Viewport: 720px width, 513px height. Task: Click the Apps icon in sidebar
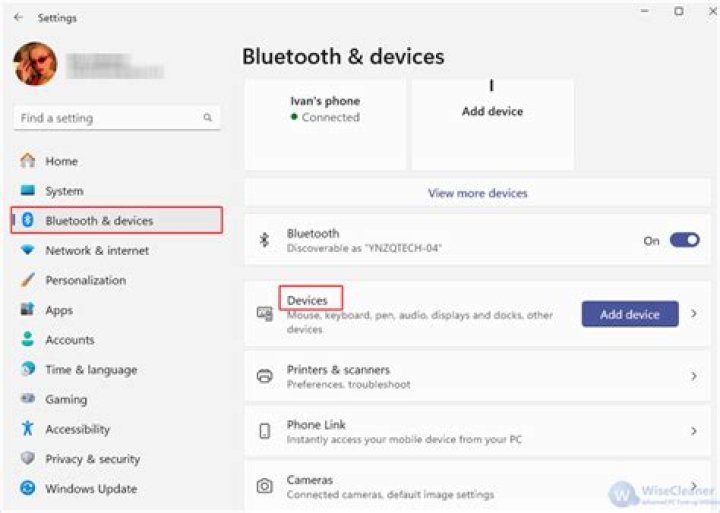pyautogui.click(x=28, y=310)
